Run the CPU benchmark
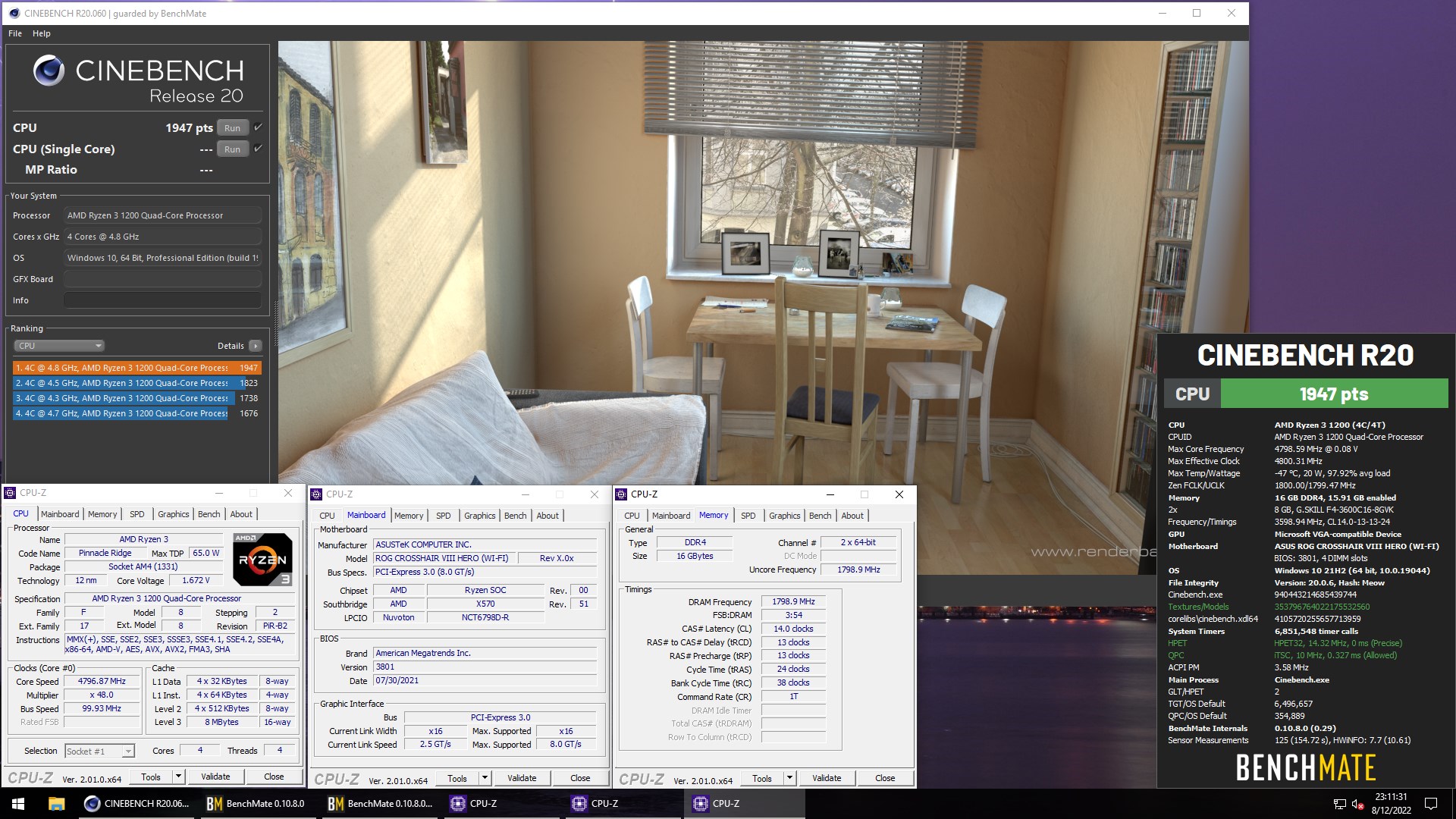The width and height of the screenshot is (1456, 819). point(233,128)
